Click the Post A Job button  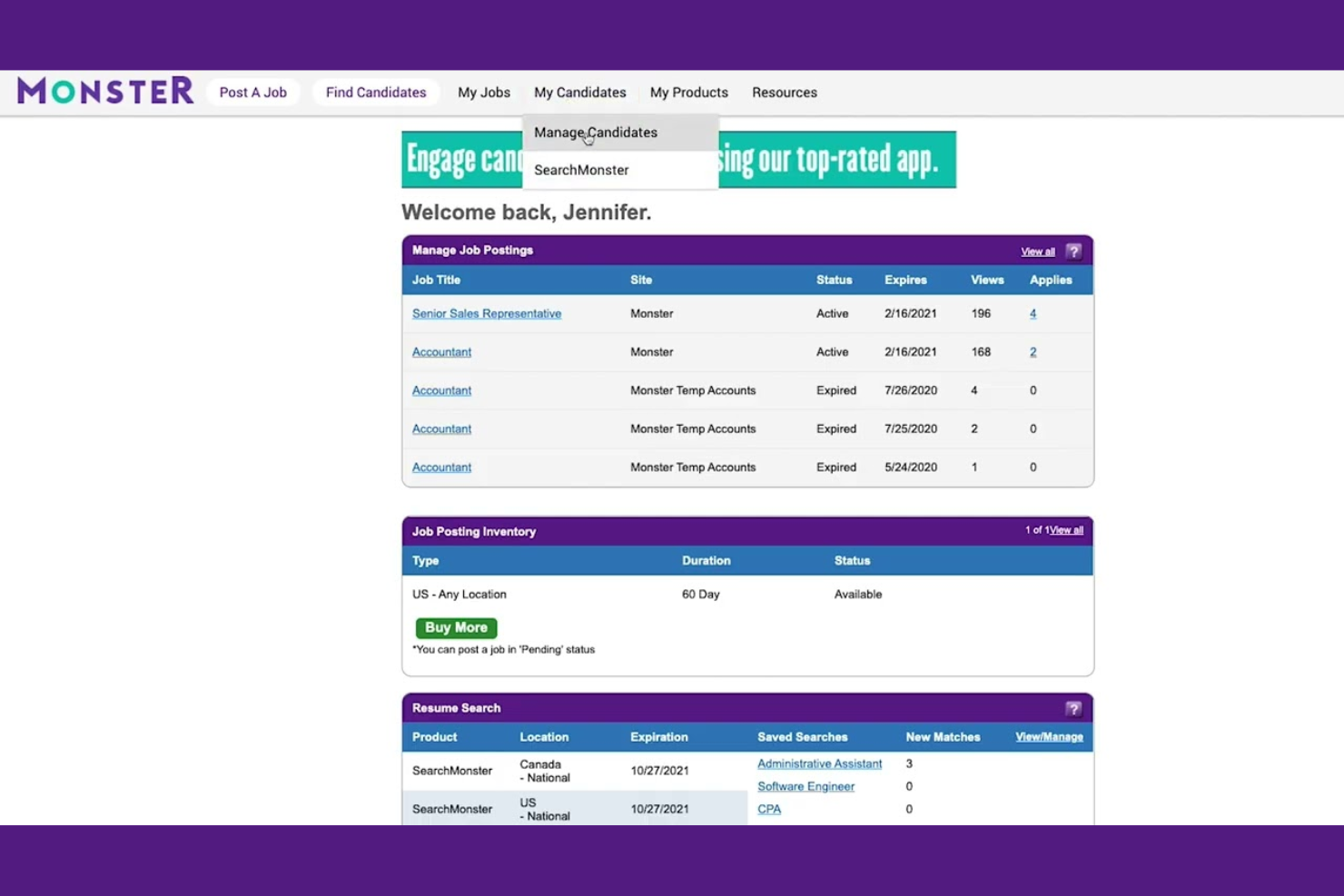point(252,93)
